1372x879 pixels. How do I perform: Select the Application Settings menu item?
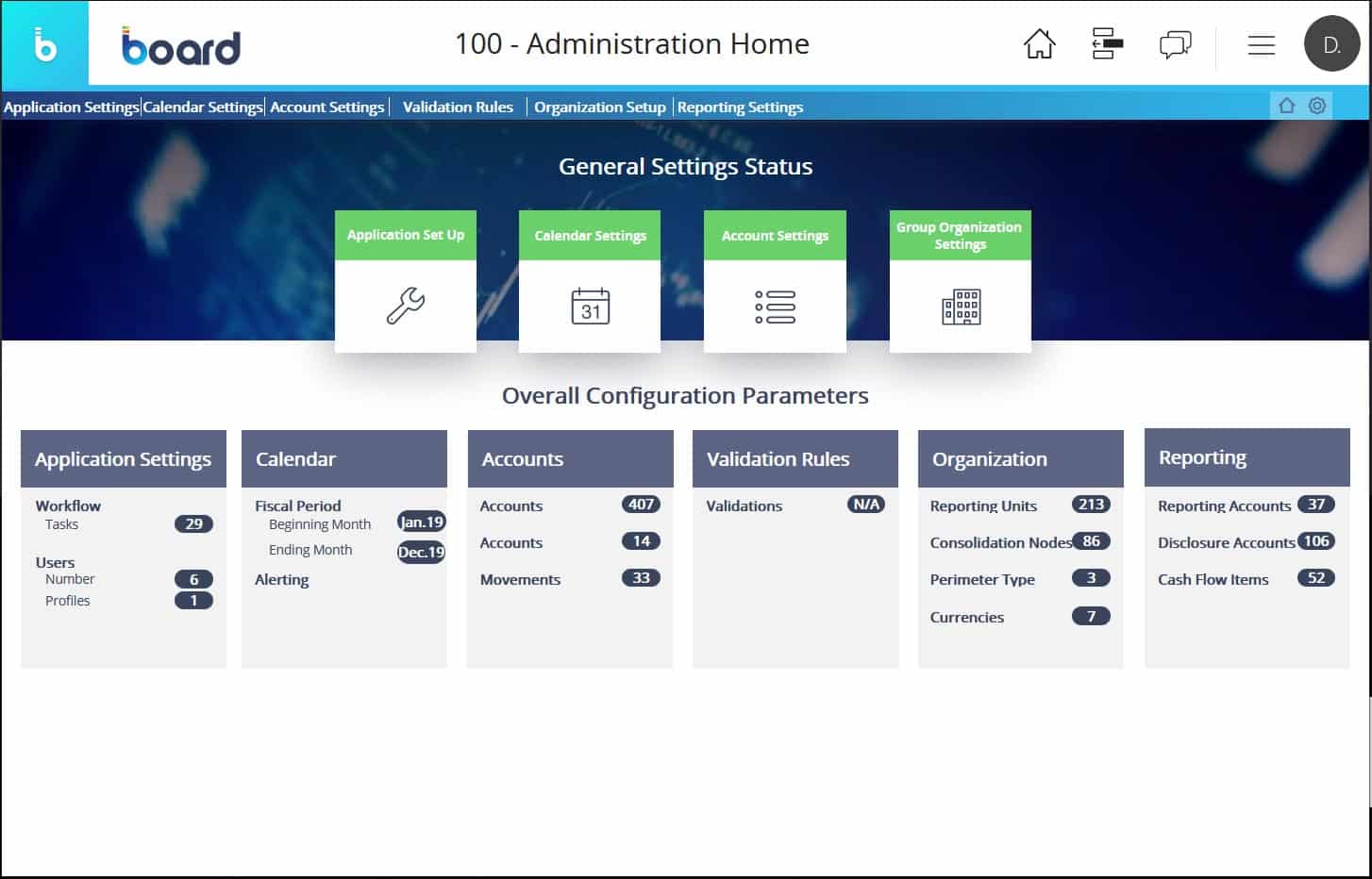coord(71,107)
